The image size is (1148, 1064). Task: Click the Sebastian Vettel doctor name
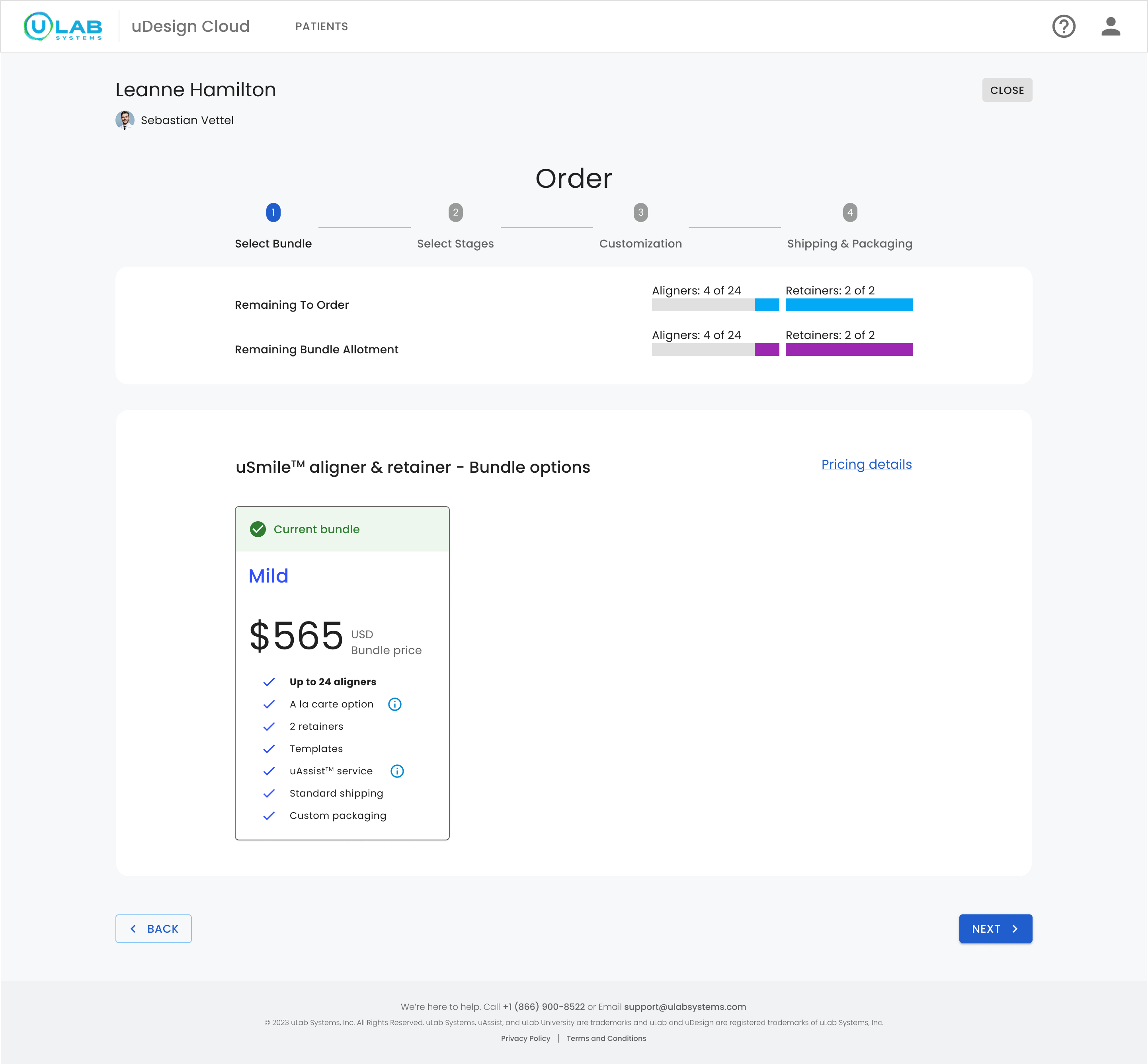tap(187, 120)
